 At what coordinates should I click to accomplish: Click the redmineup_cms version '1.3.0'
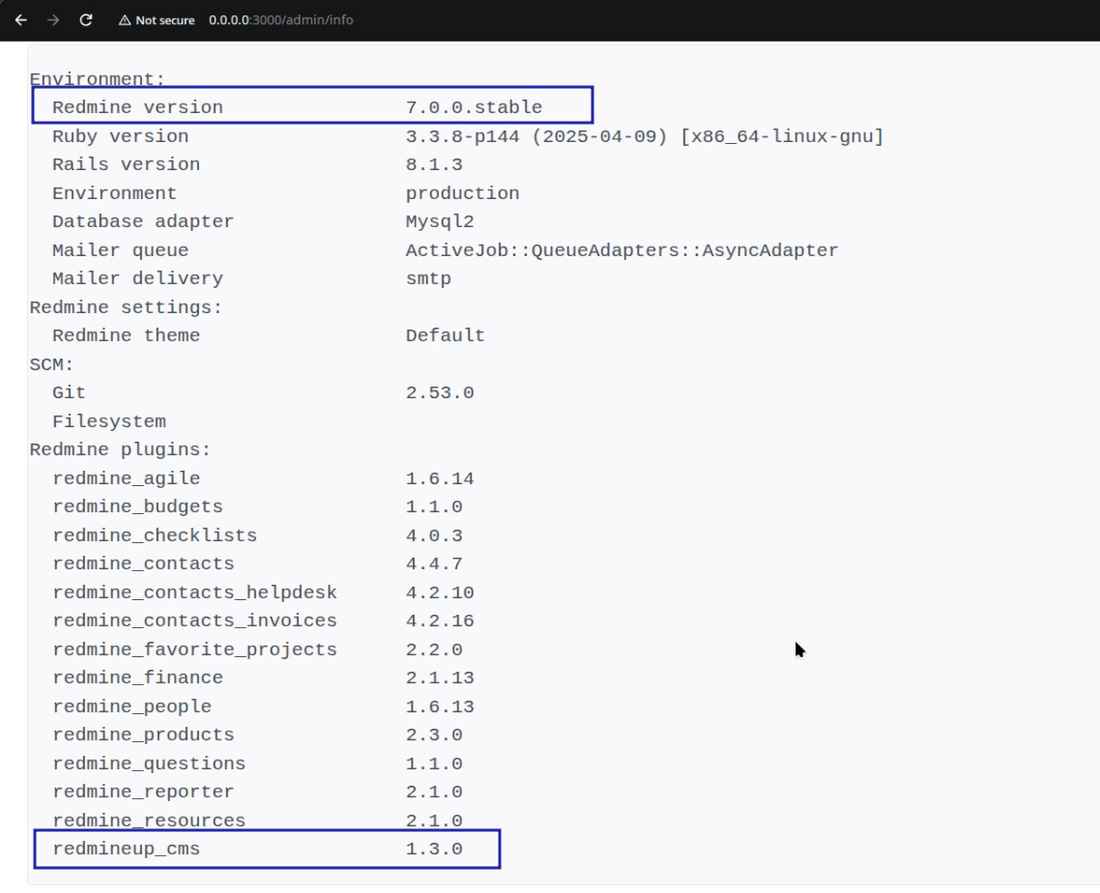(434, 849)
